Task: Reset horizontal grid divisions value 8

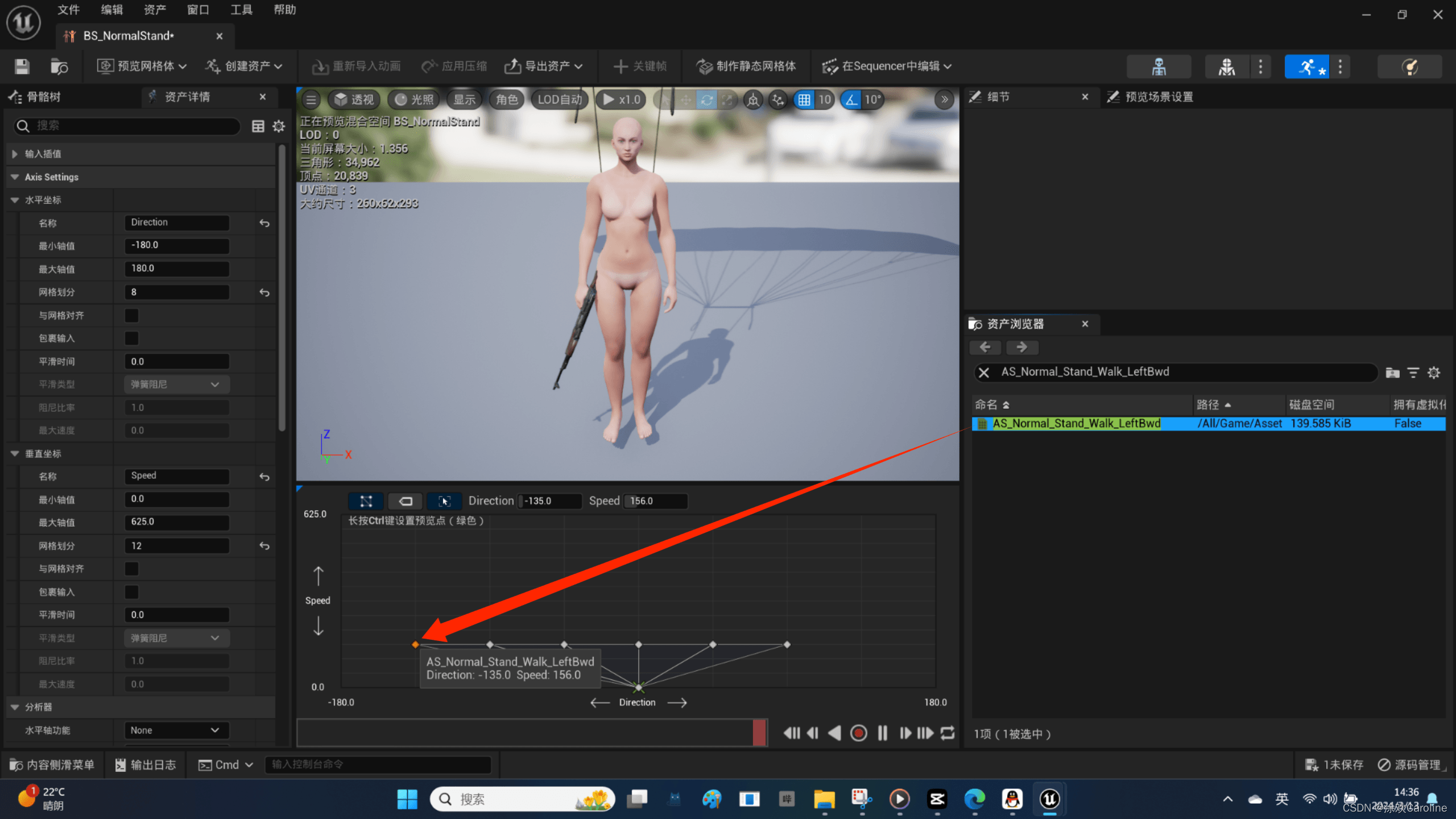Action: pos(264,292)
